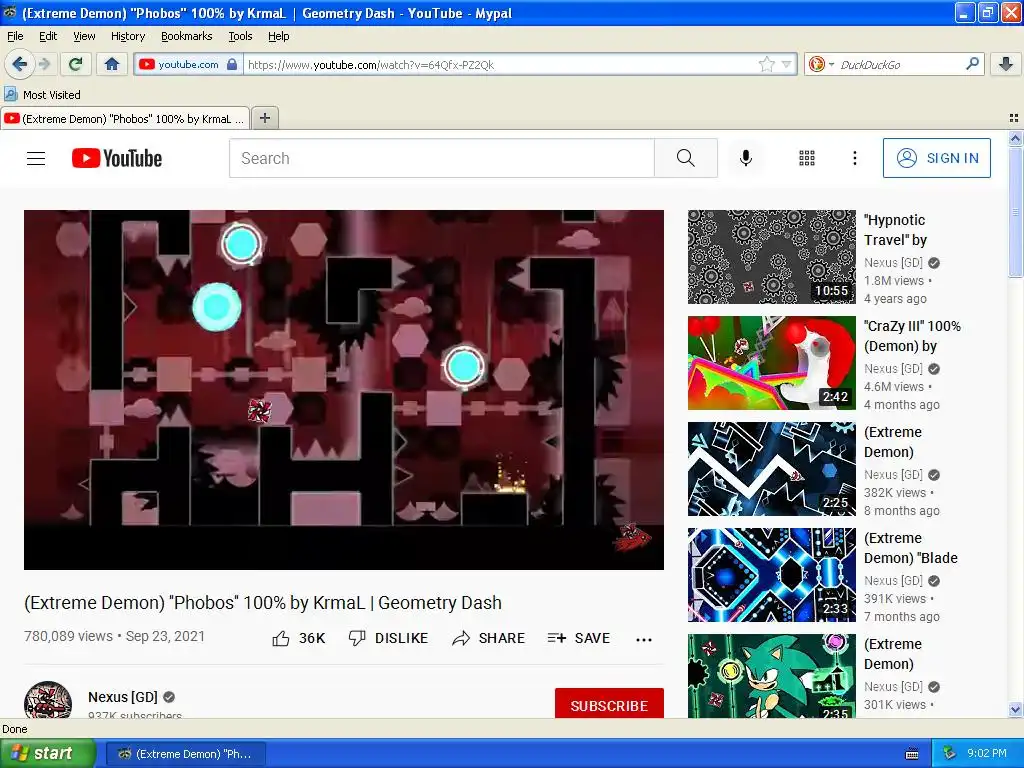1024x768 pixels.
Task: Open the 2:25 Extreme Demon video thumbnail
Action: pyautogui.click(x=771, y=469)
